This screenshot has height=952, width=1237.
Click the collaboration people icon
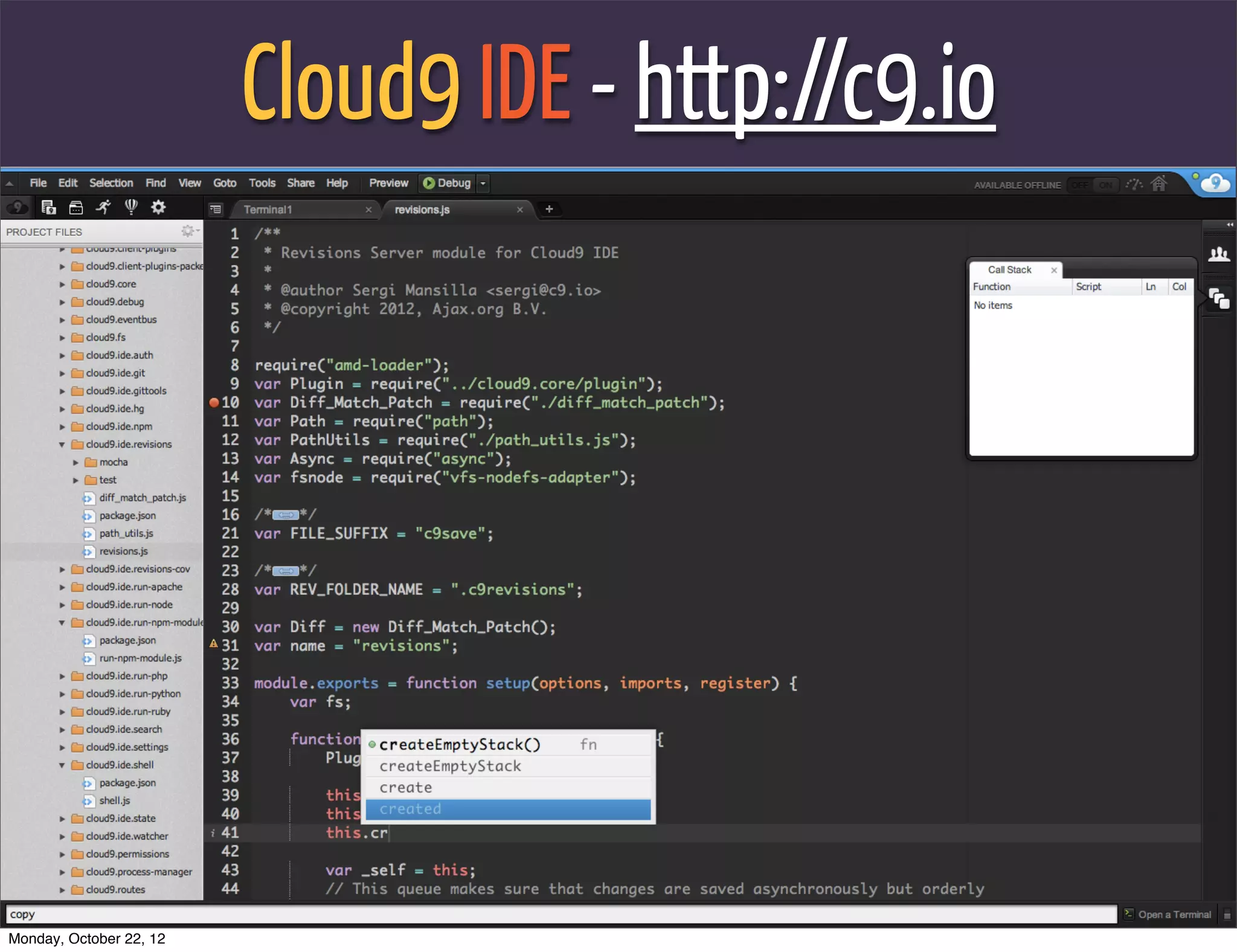pyautogui.click(x=1219, y=254)
